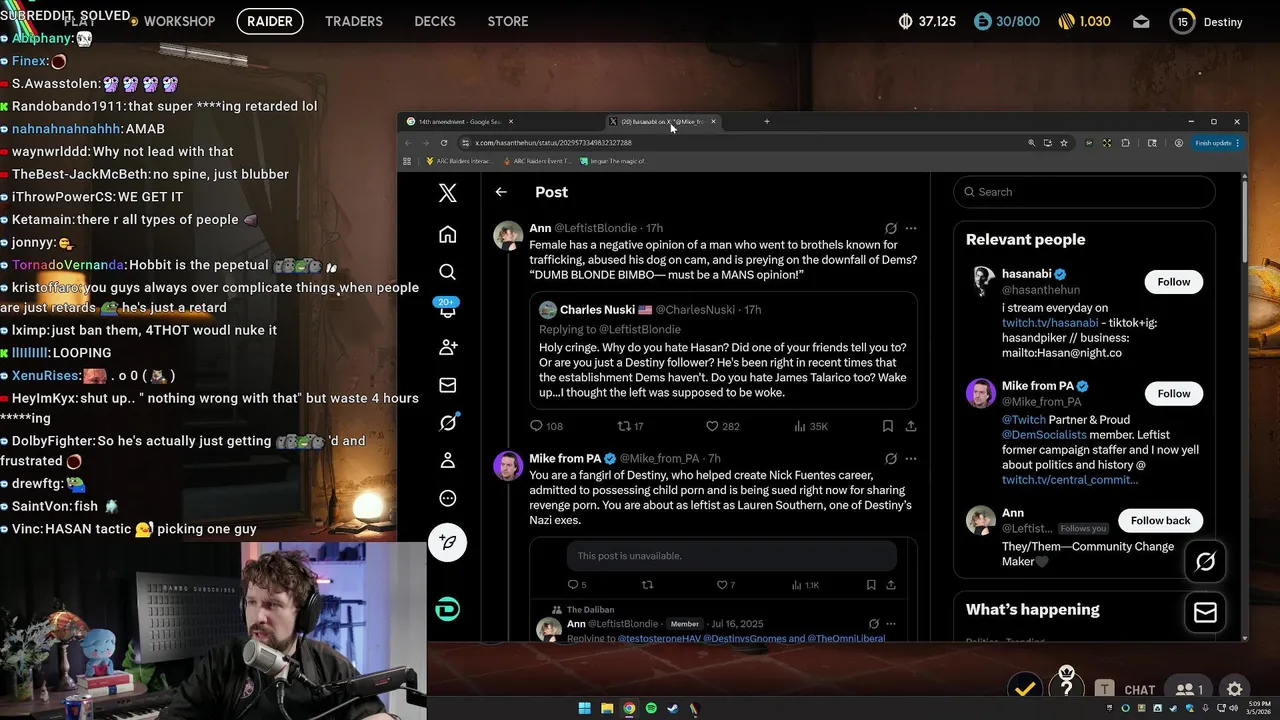The image size is (1280, 720).
Task: Open Spotify from taskbar
Action: pos(651,708)
